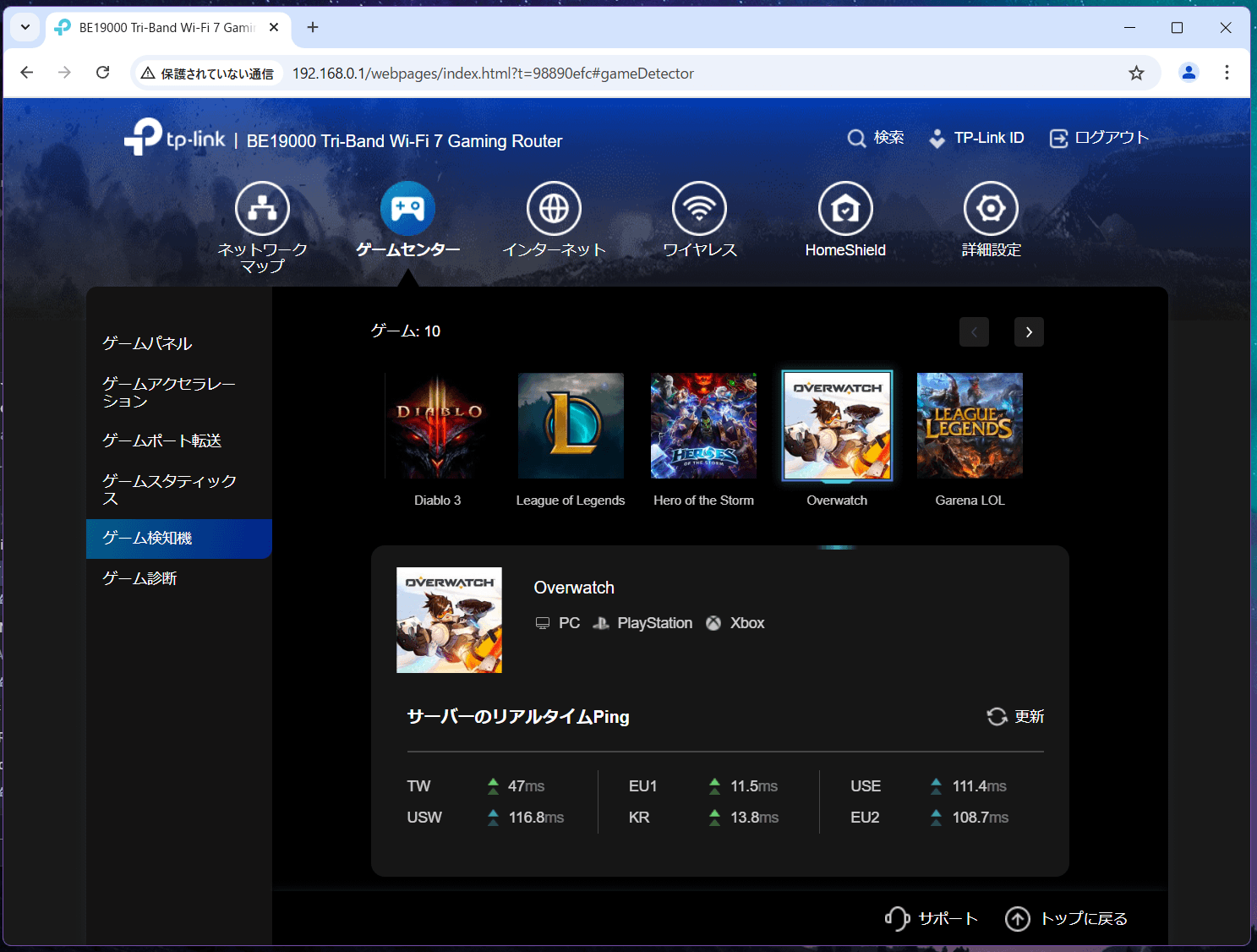Image resolution: width=1257 pixels, height=952 pixels.
Task: Open the Advanced settings (詳細設定) gear icon
Action: pyautogui.click(x=991, y=208)
